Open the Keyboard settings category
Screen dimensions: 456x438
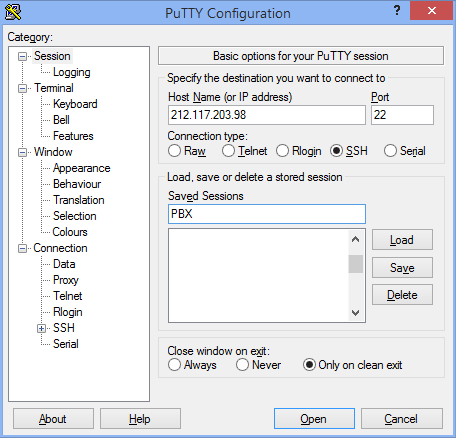(75, 104)
